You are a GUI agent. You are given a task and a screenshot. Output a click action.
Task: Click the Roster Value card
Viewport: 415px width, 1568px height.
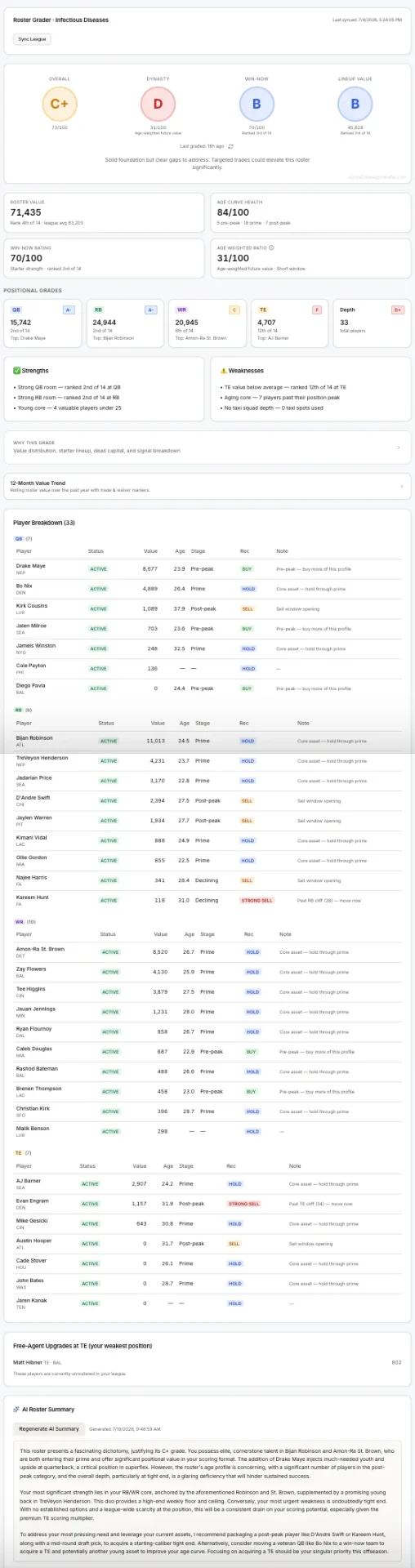click(103, 212)
